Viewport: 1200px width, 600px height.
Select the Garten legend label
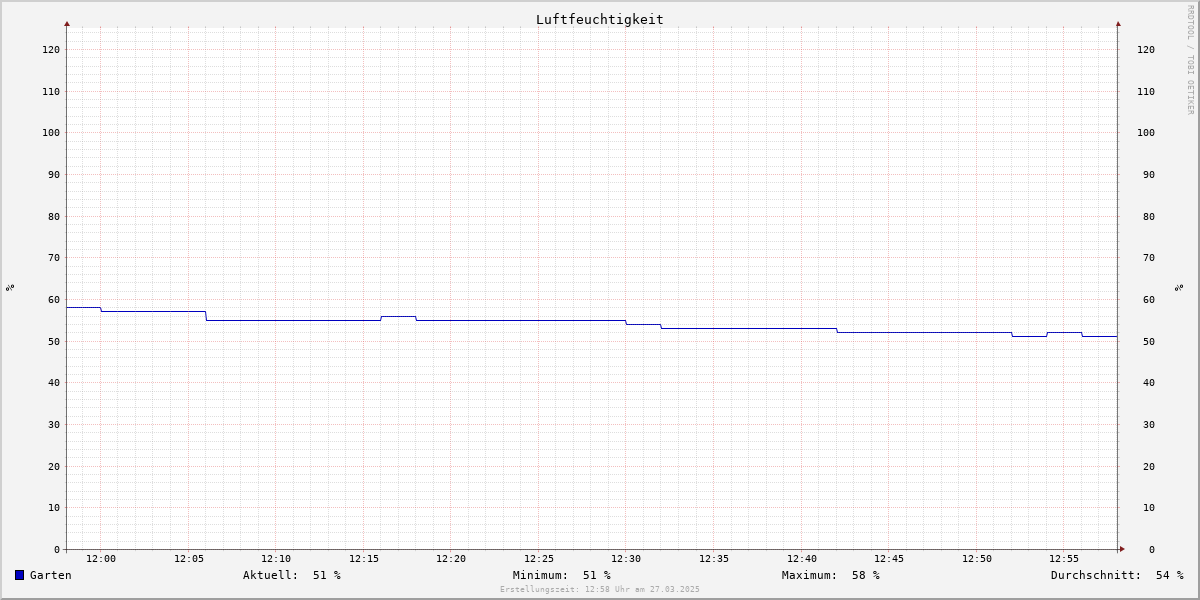pyautogui.click(x=51, y=575)
